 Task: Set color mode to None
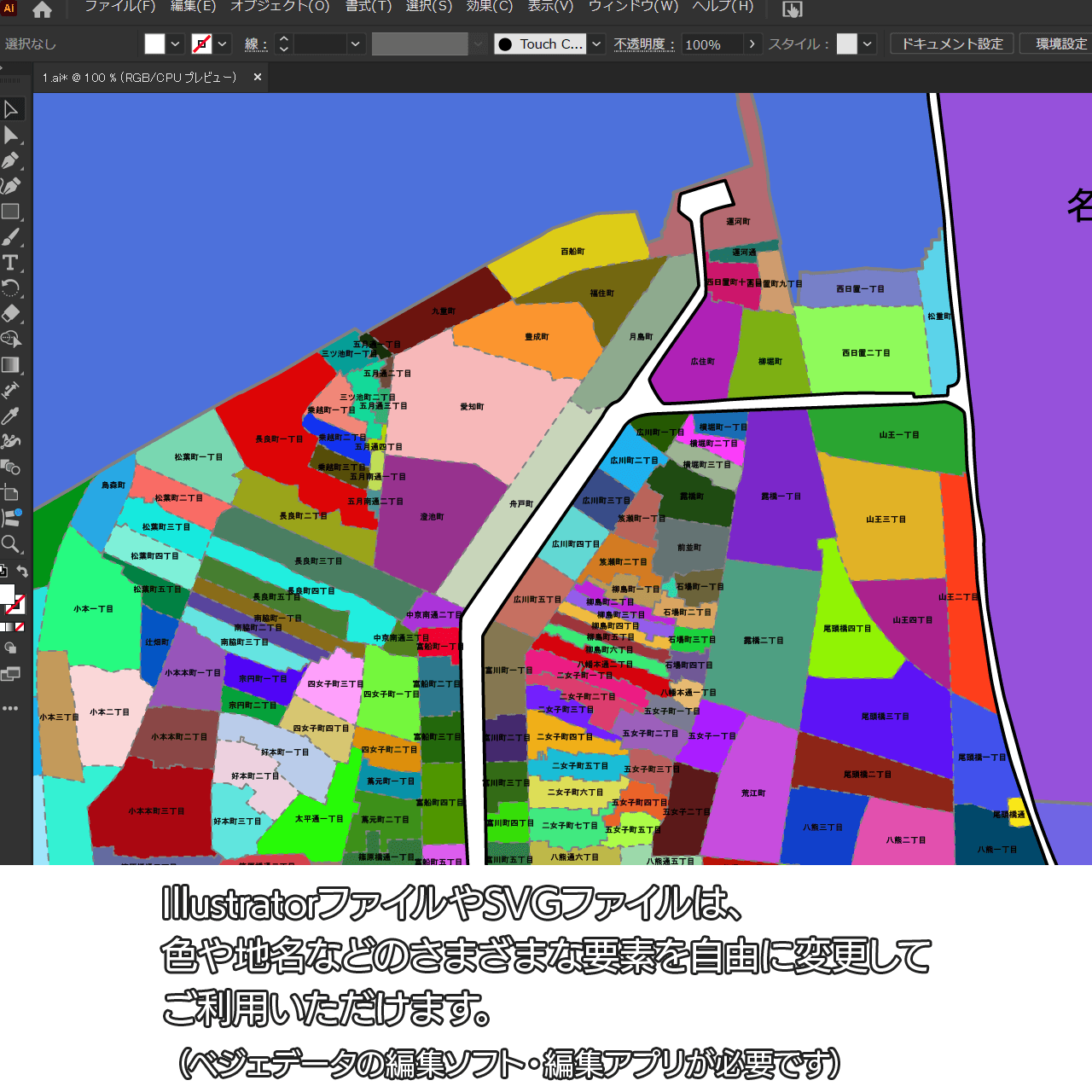(x=20, y=627)
